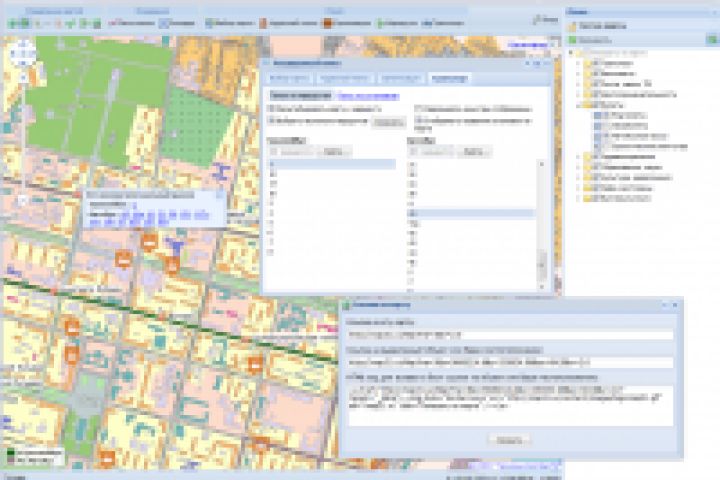Viewport: 720px width, 480px height.
Task: Click the grey button next to the lower-left checkbox
Action: pyautogui.click(x=388, y=123)
